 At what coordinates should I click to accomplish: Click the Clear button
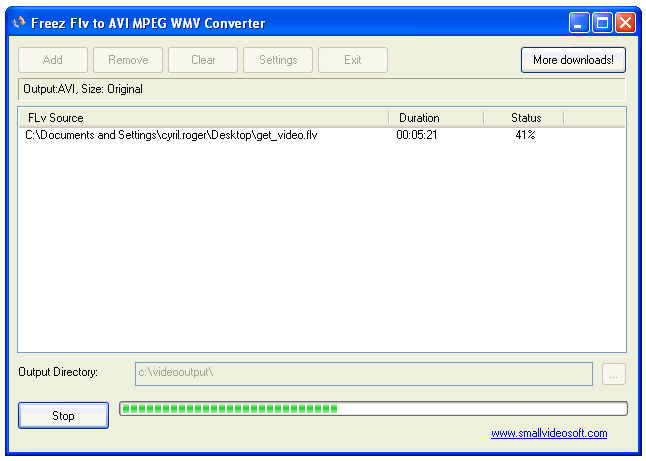[x=203, y=60]
